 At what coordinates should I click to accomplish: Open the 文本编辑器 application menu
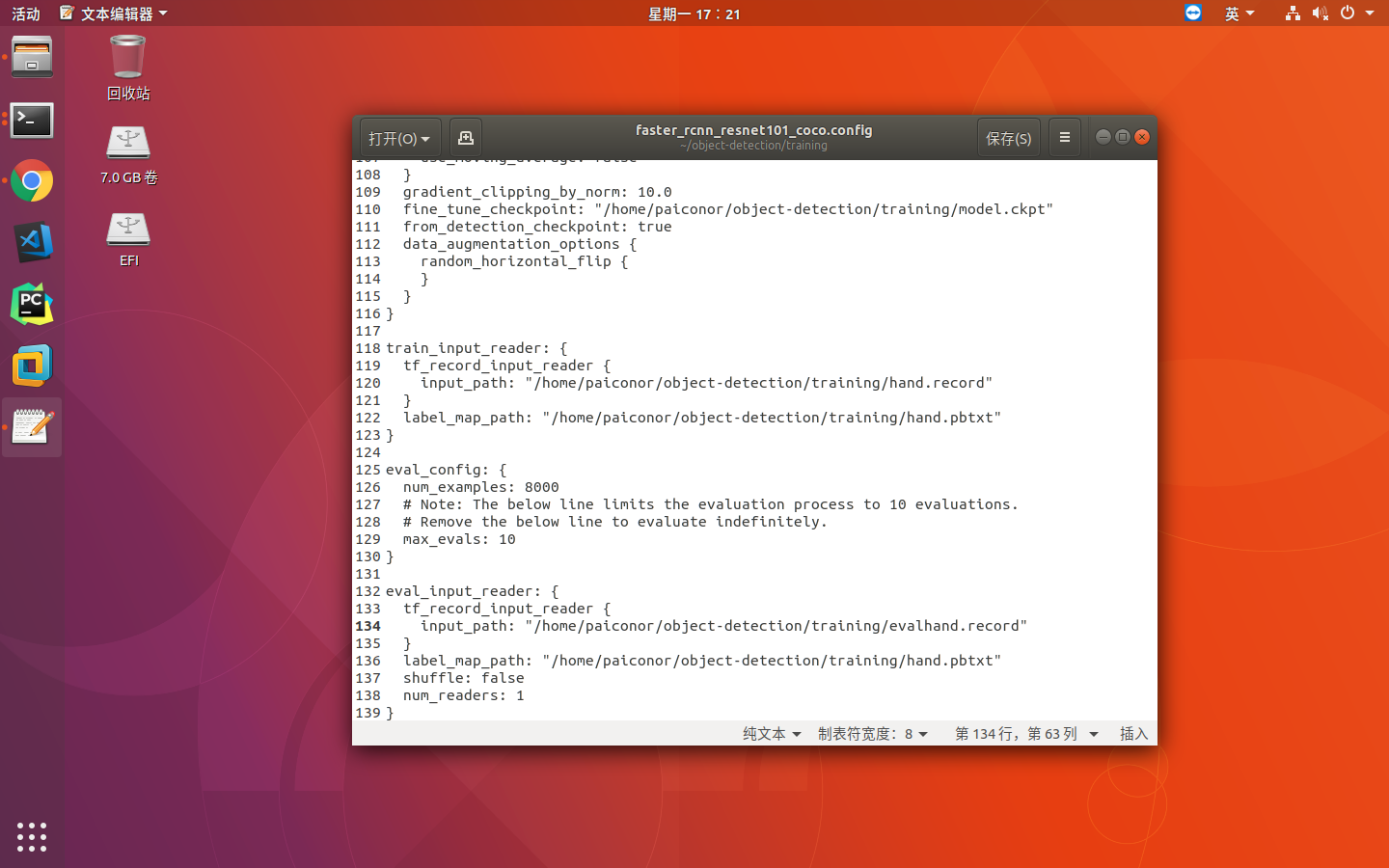tap(115, 14)
